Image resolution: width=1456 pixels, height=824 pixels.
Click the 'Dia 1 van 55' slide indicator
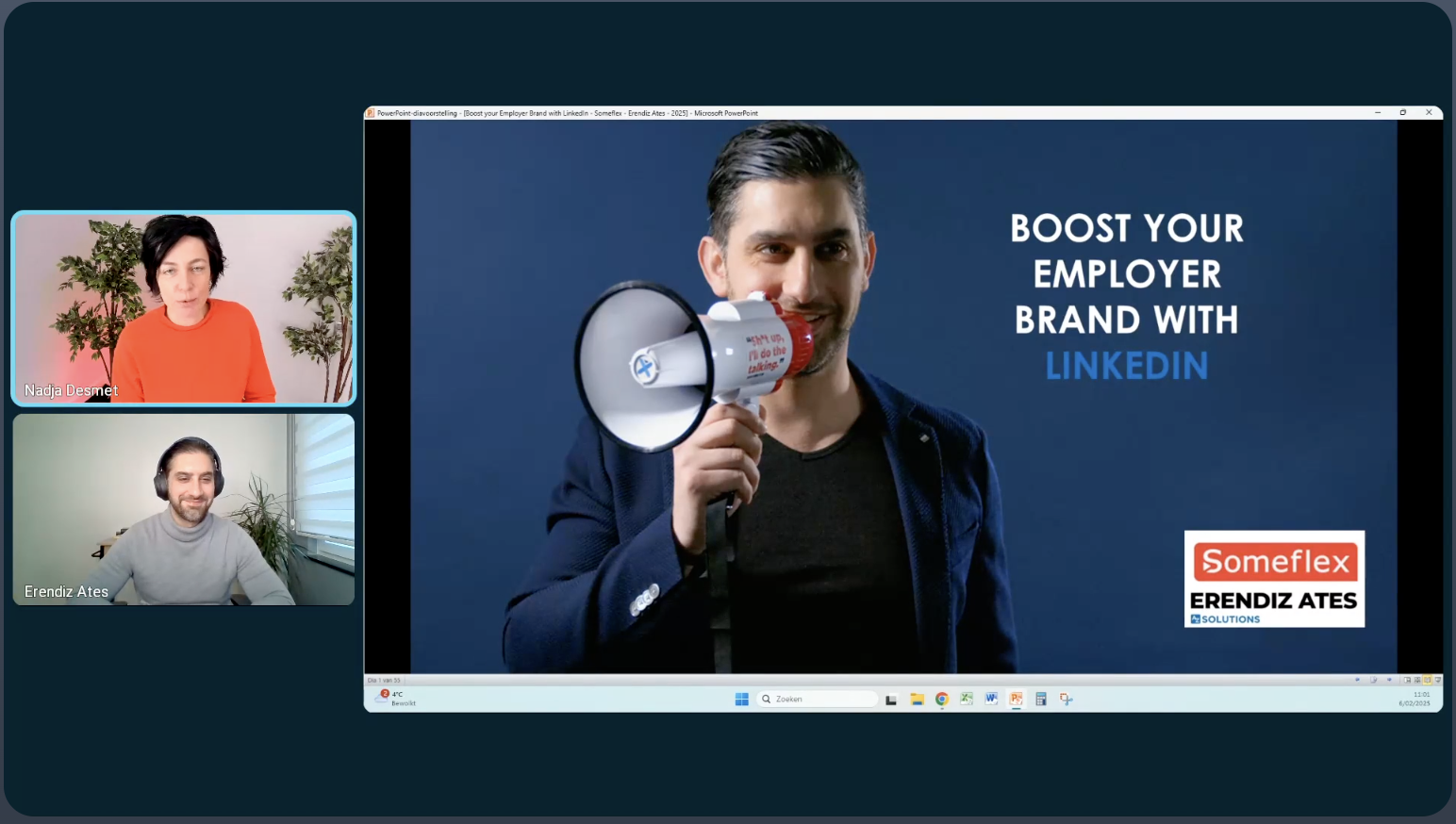point(384,680)
